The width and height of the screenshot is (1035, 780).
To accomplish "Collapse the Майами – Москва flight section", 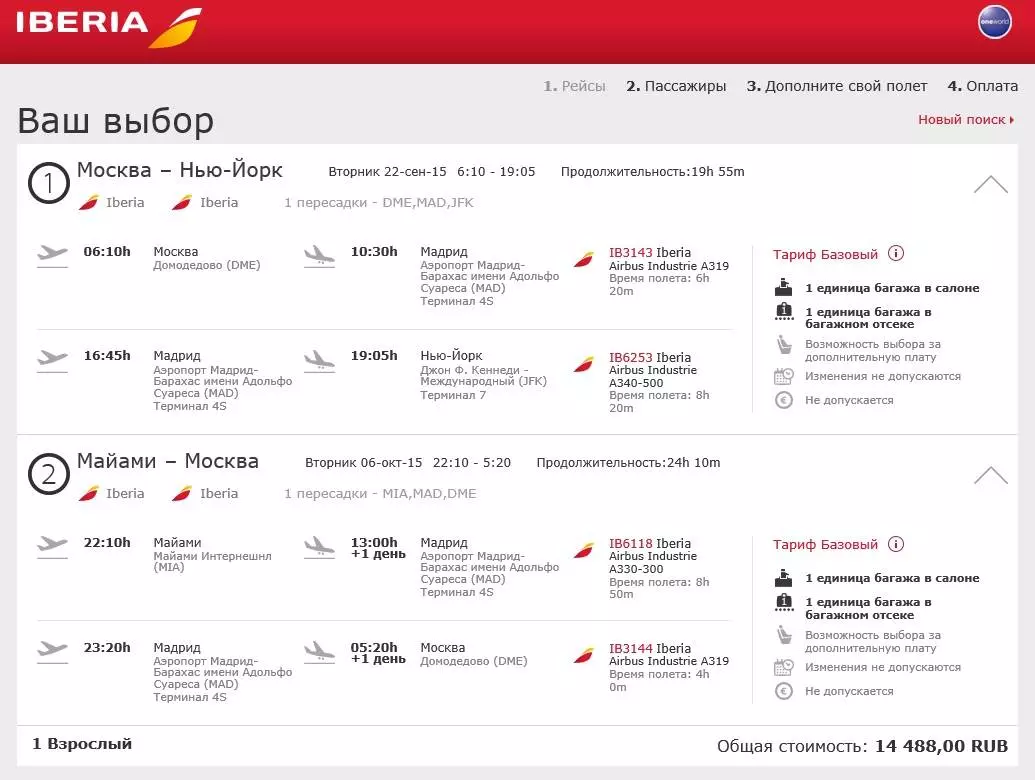I will [x=991, y=475].
